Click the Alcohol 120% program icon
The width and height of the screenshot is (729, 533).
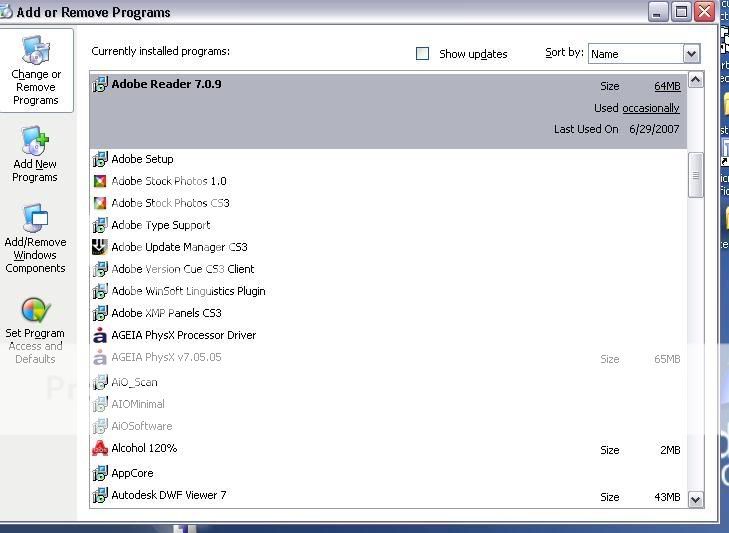100,448
